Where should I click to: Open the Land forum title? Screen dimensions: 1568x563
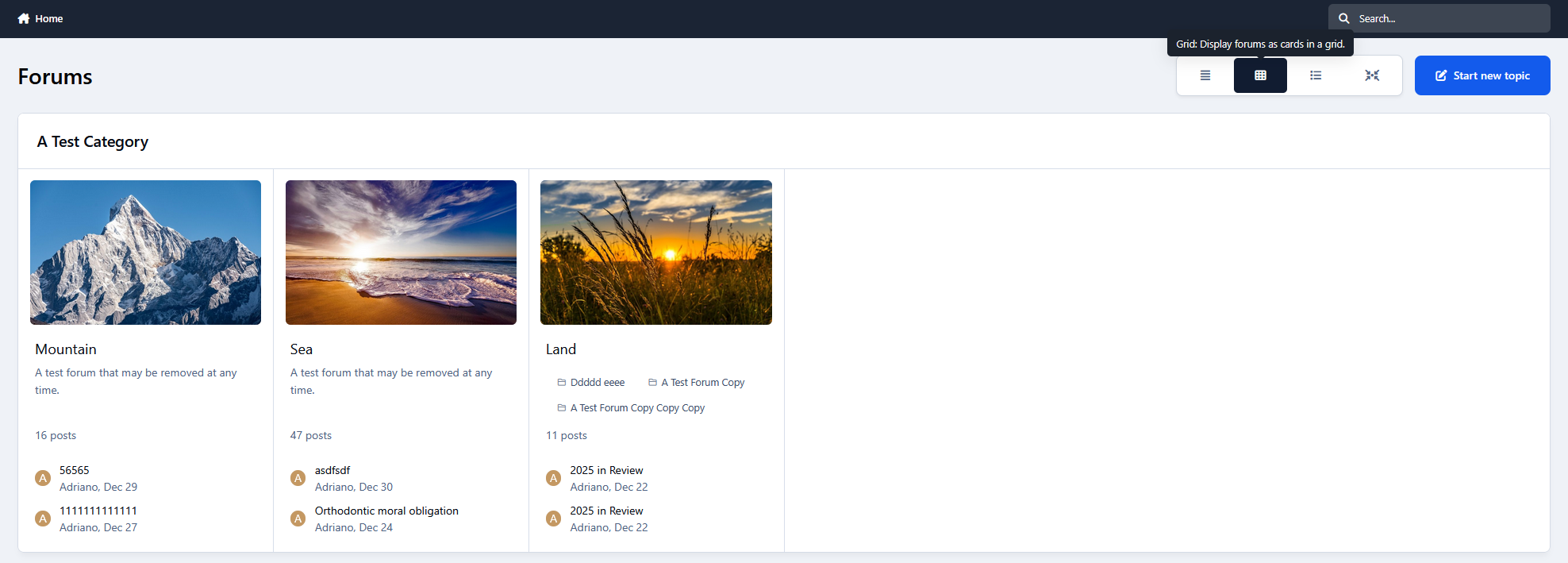point(560,349)
